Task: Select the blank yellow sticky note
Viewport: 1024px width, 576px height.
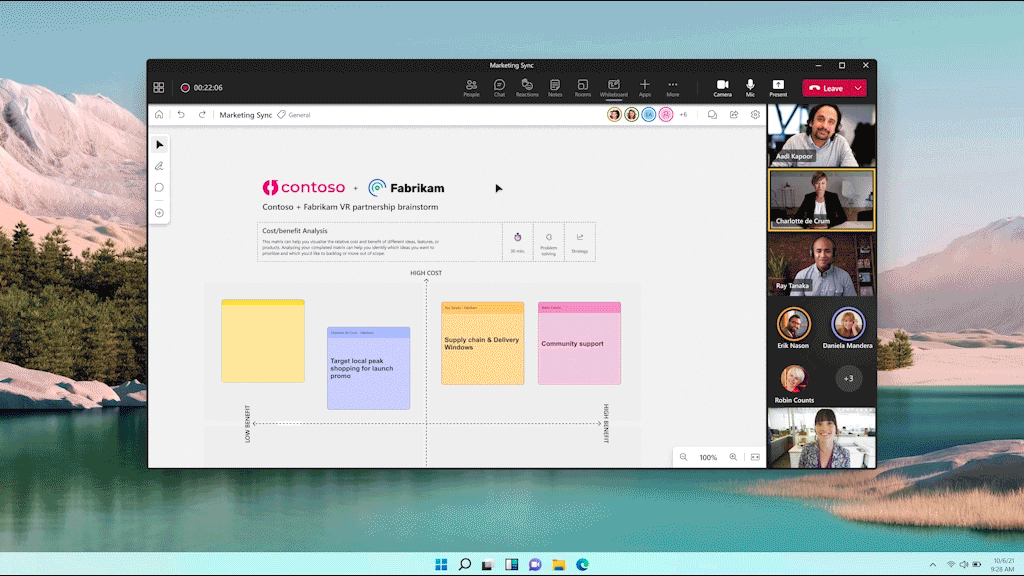Action: (x=263, y=341)
